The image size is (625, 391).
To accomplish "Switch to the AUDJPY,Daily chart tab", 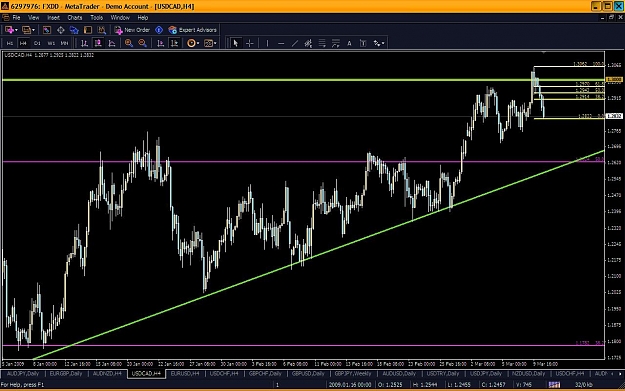I will (23, 374).
